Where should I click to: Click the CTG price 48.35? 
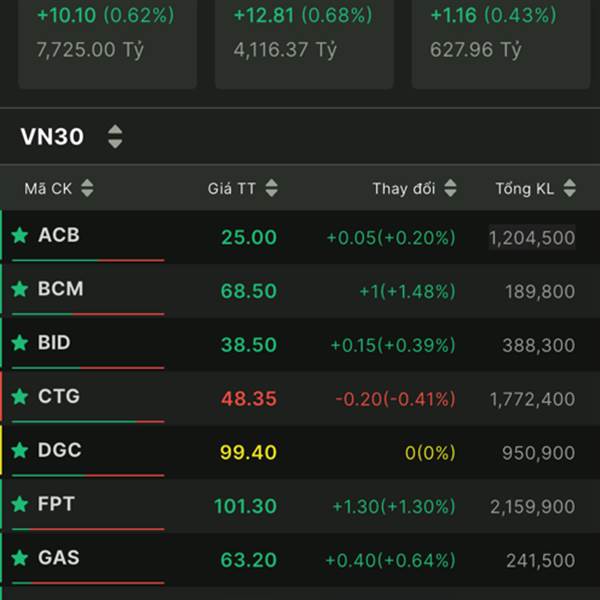248,398
